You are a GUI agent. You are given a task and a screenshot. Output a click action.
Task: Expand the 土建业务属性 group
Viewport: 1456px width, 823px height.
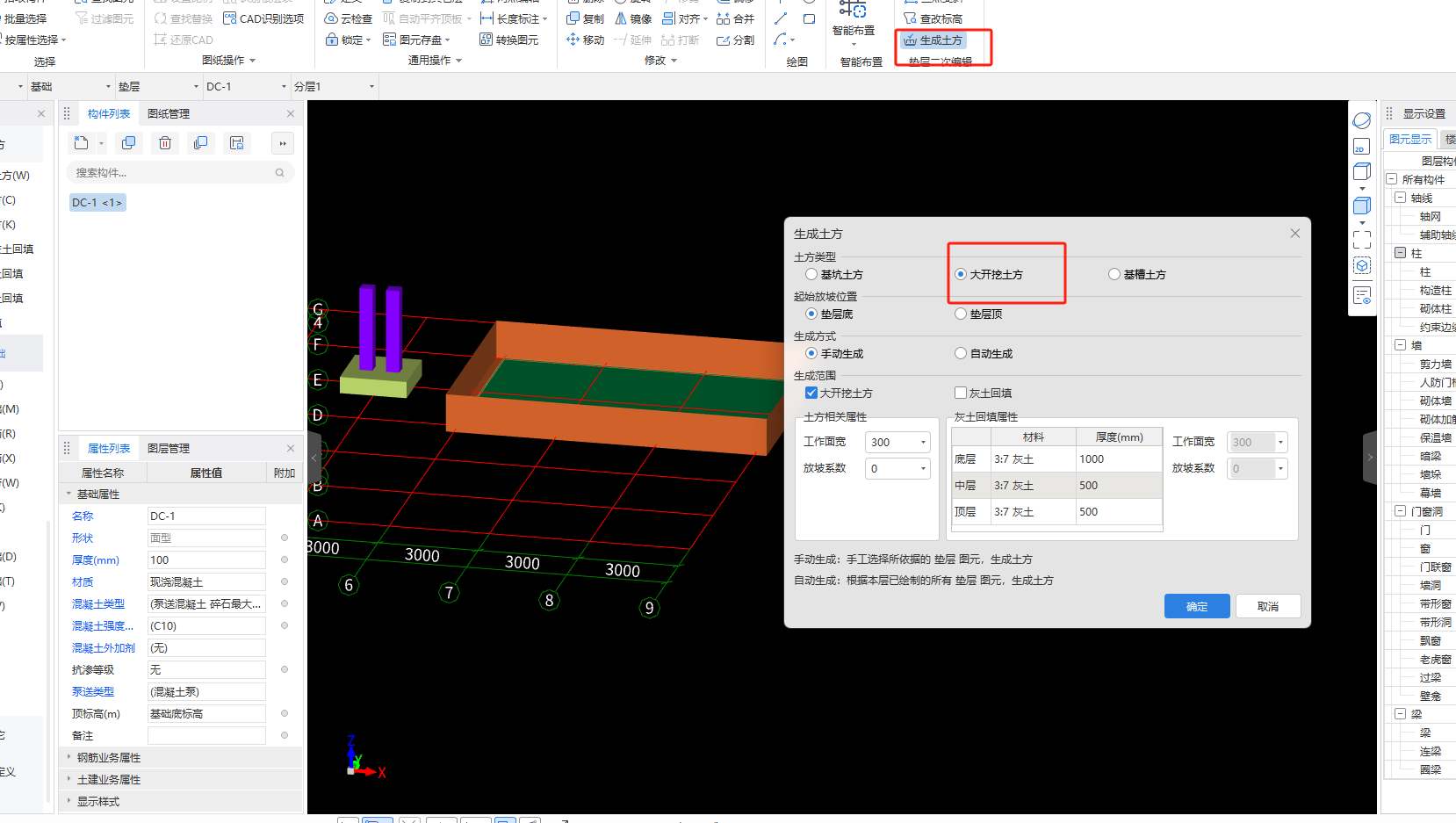coord(69,778)
